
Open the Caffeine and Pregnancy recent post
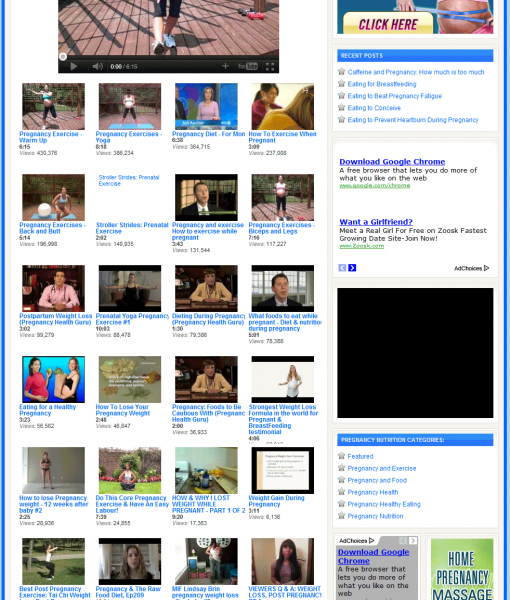pyautogui.click(x=415, y=72)
